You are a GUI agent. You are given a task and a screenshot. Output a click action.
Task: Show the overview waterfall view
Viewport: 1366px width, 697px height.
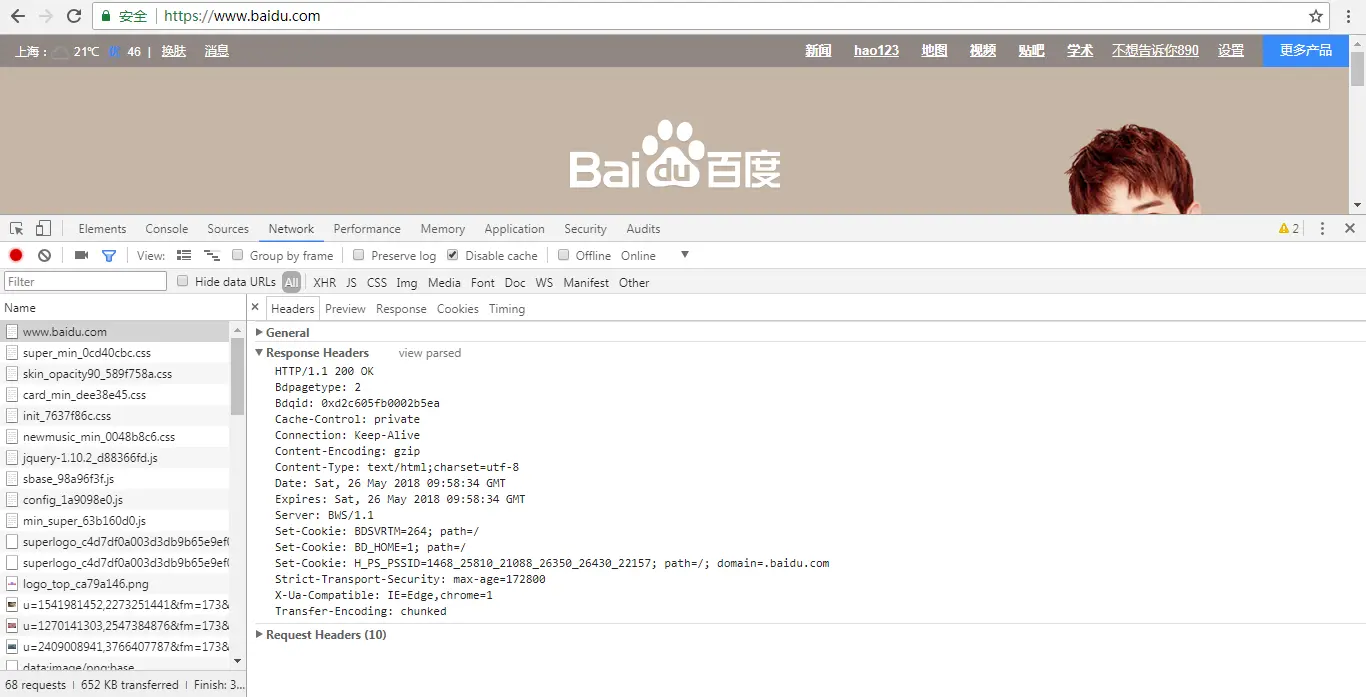click(212, 256)
